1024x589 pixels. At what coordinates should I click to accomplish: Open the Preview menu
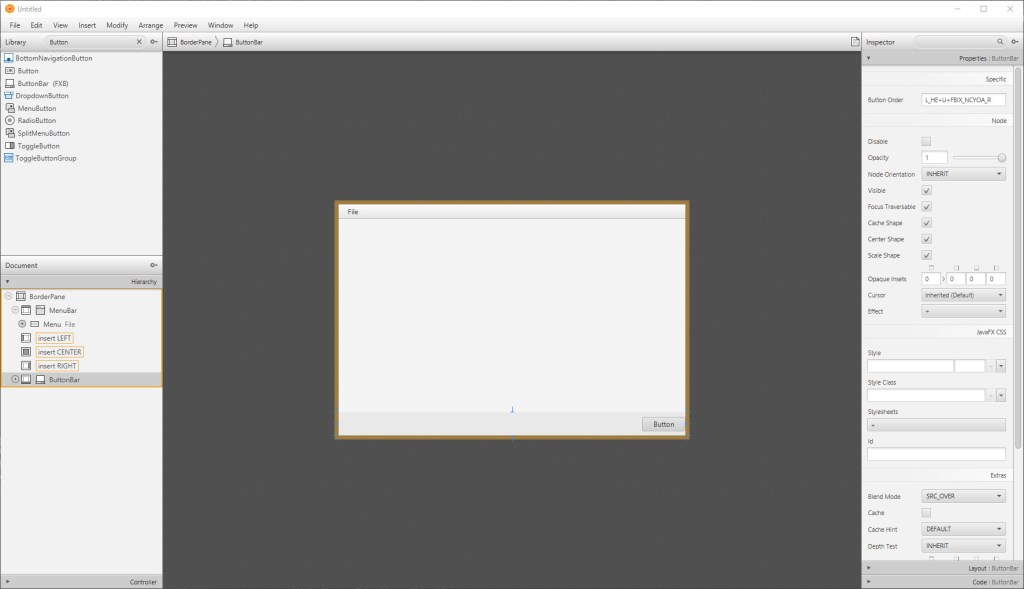(185, 25)
